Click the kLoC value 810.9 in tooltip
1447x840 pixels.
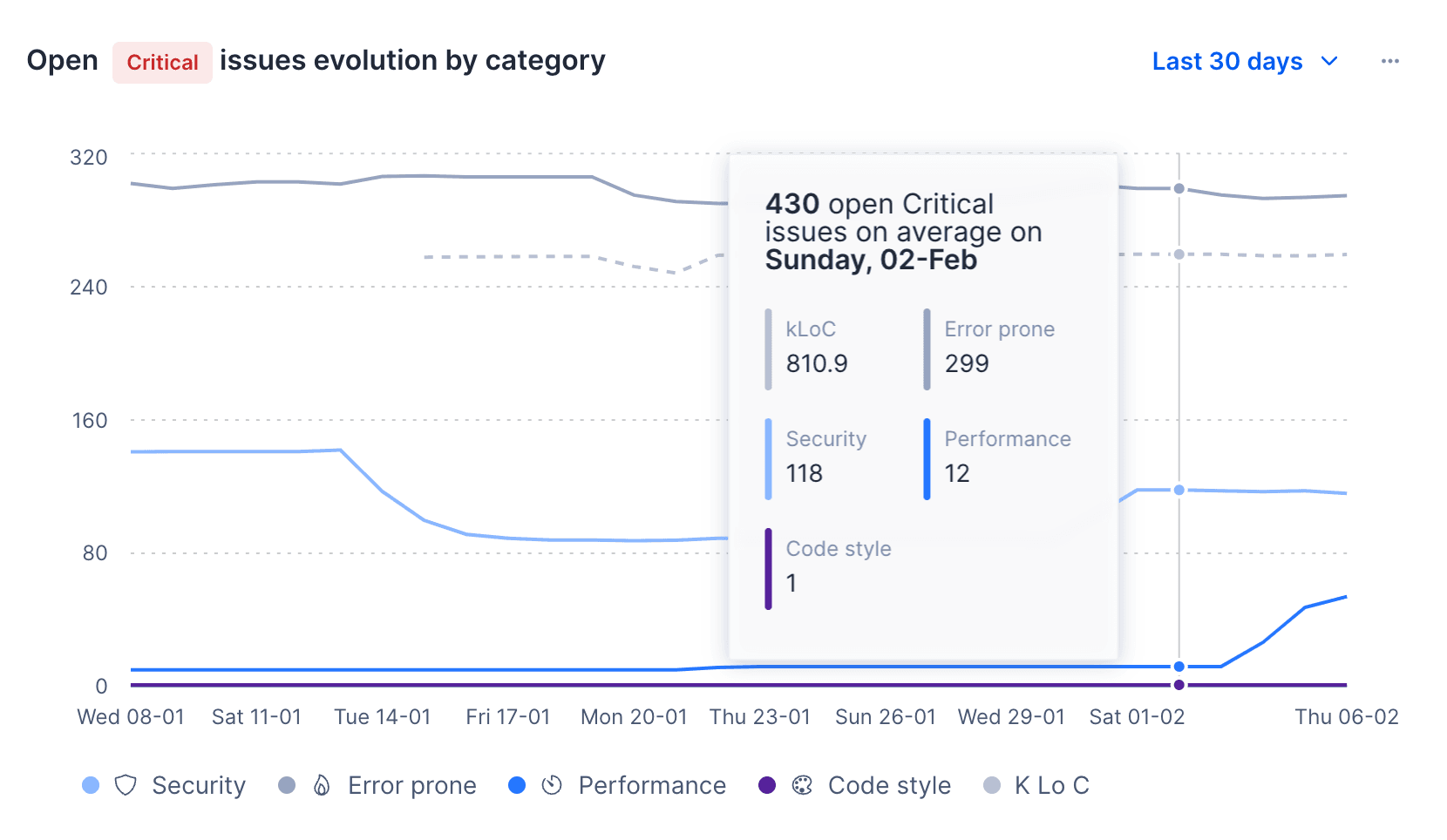(818, 364)
